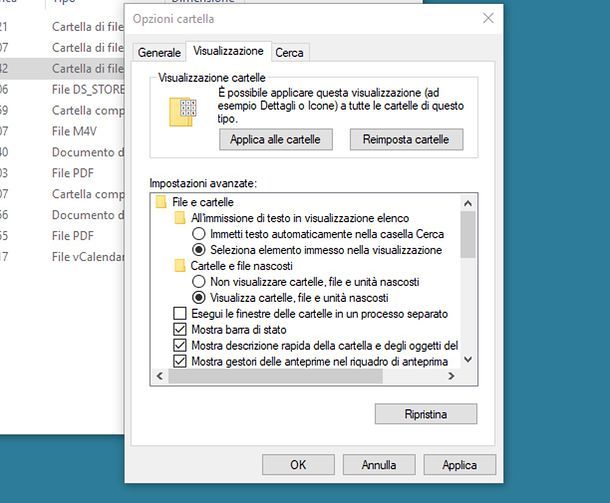This screenshot has width=610, height=503.
Task: Click the Cartelle e file nascosti label
Action: click(242, 266)
